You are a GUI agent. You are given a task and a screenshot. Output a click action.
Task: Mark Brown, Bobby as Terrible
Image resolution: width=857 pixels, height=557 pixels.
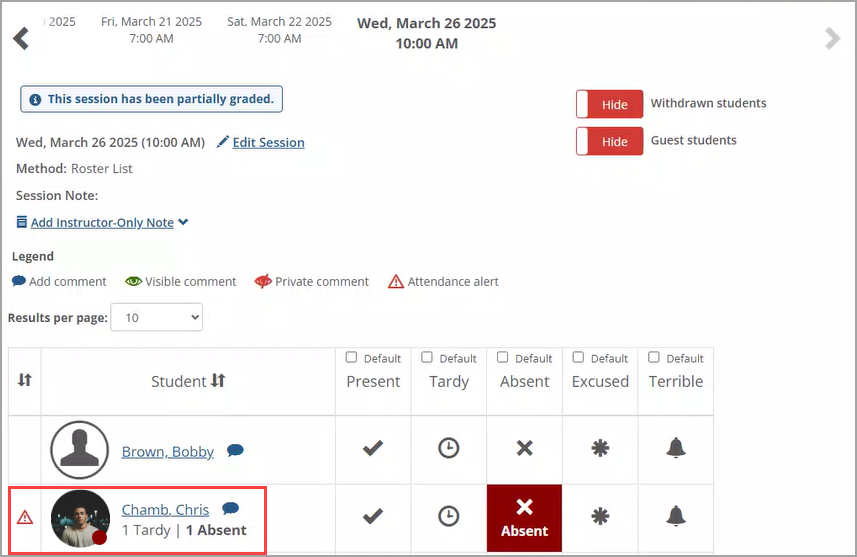[x=676, y=448]
